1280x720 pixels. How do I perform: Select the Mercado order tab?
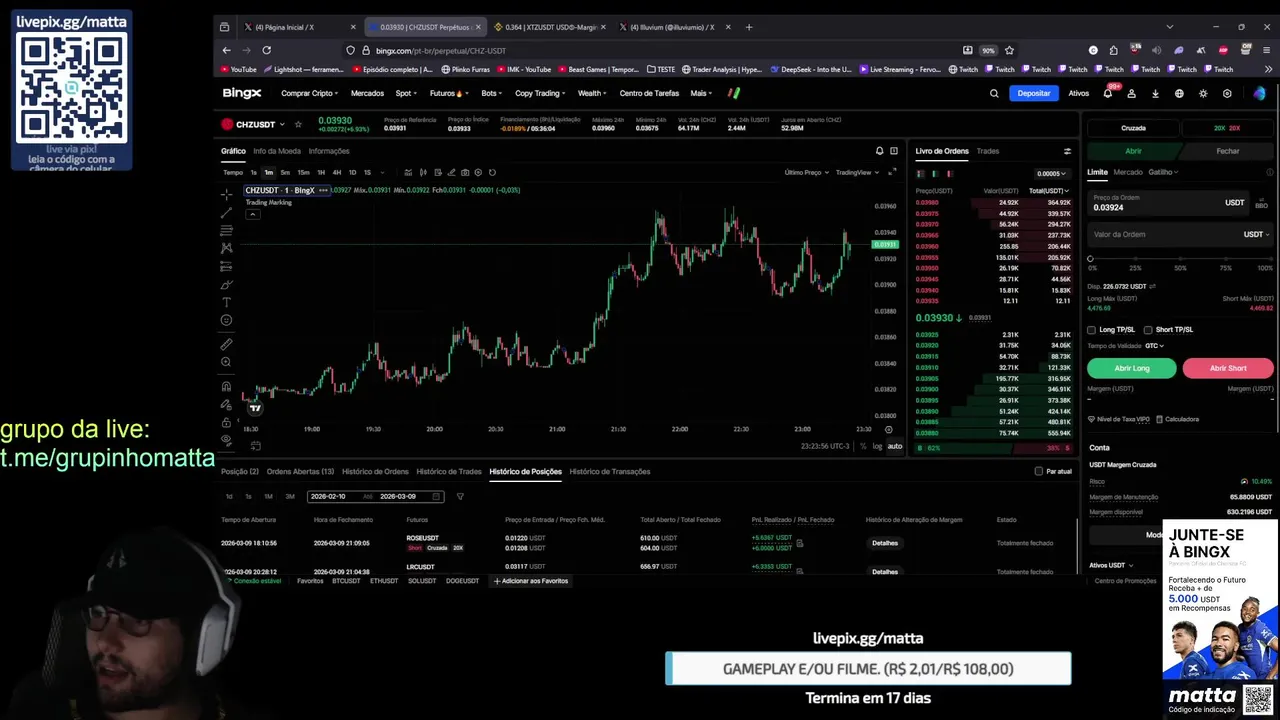pyautogui.click(x=1128, y=172)
